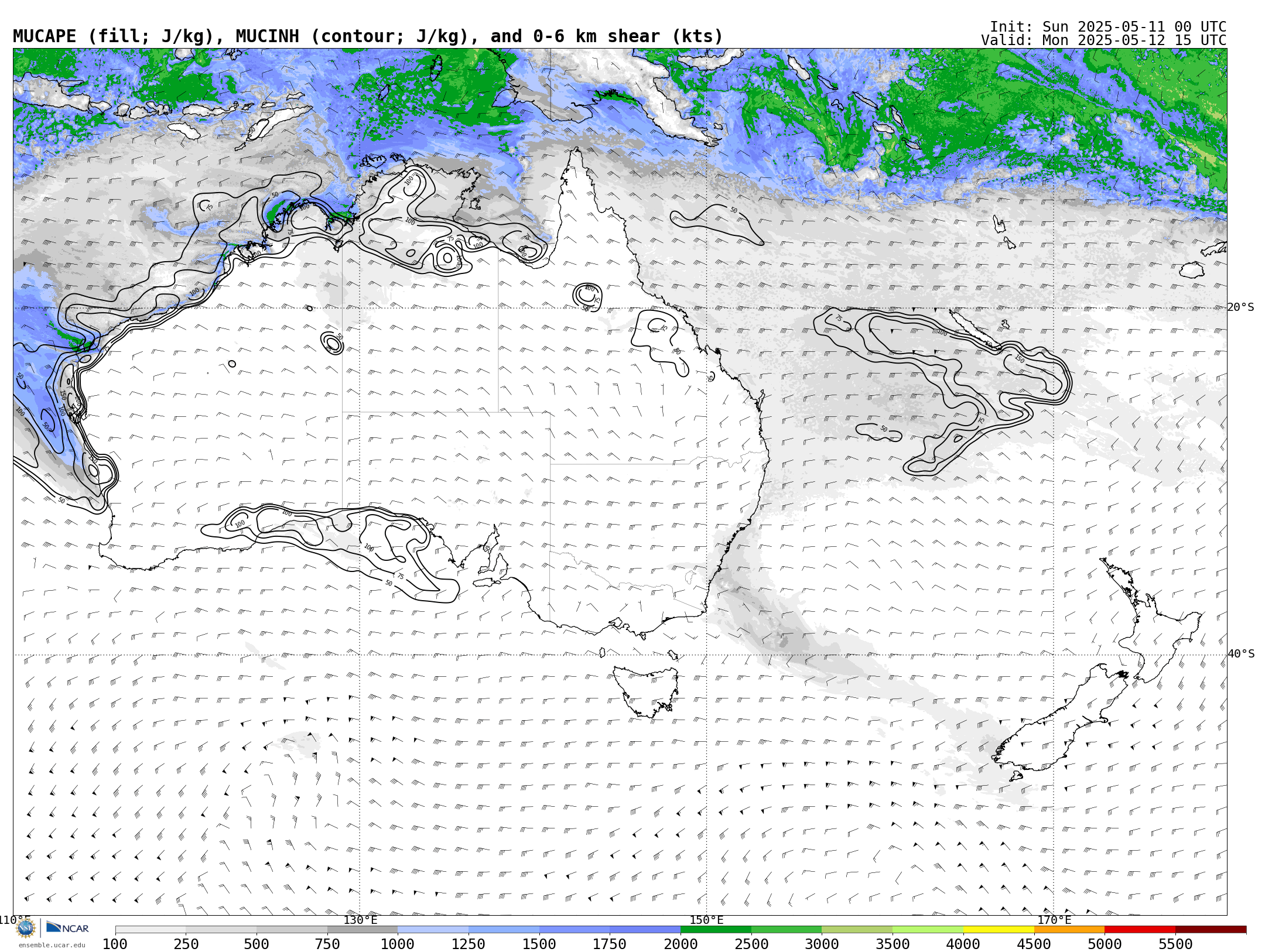
Task: Click the colorbar label 2000
Action: (x=681, y=944)
